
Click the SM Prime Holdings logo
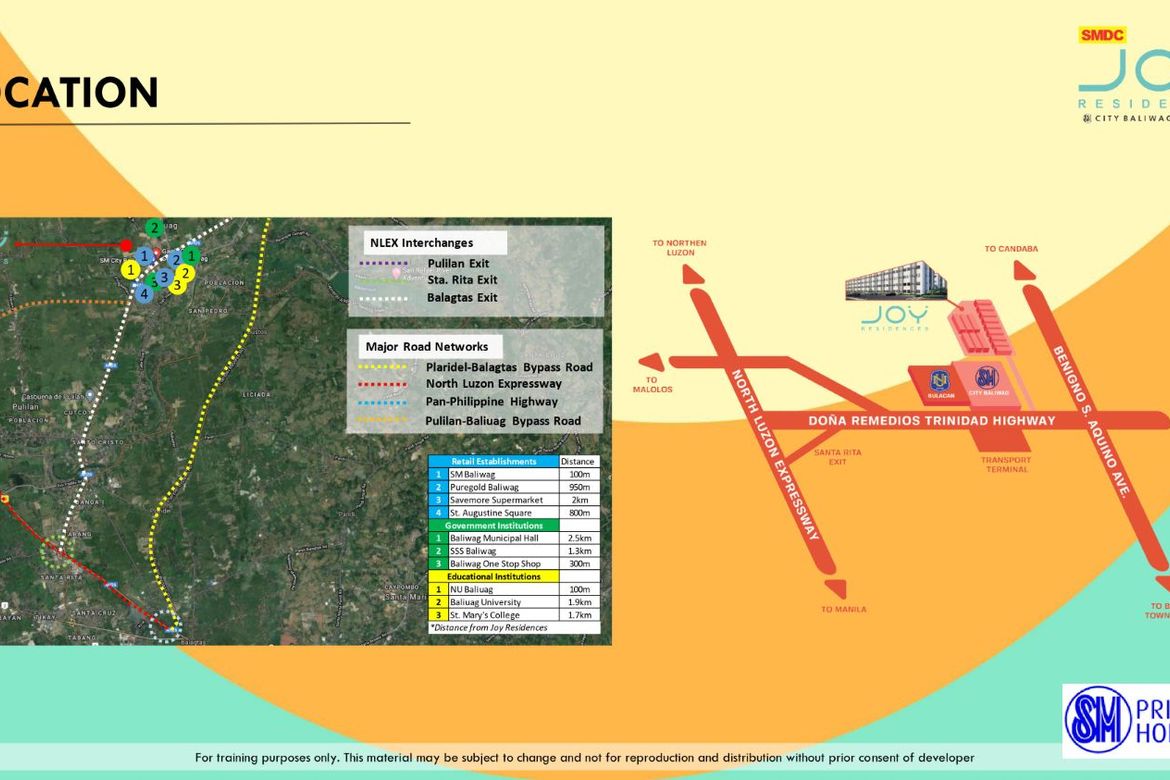1116,721
